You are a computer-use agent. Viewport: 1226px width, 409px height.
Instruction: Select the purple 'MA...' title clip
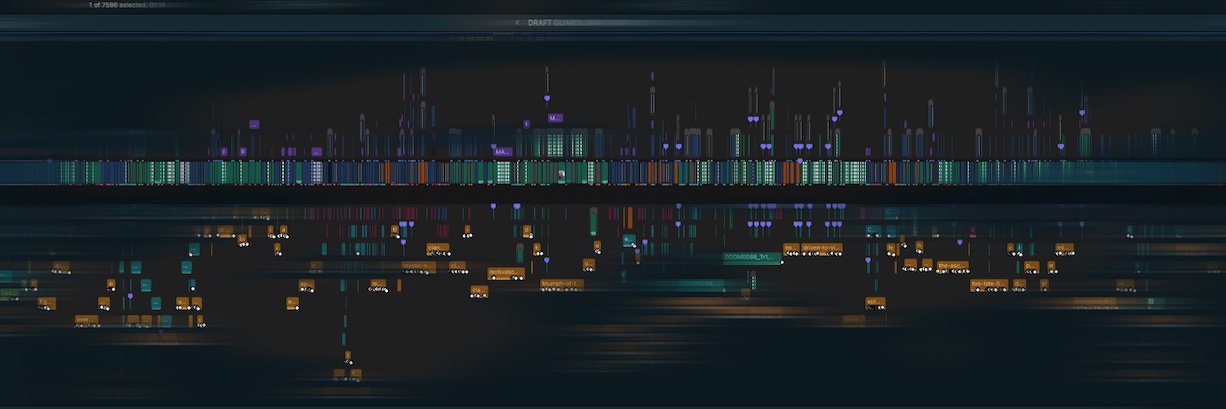[503, 152]
